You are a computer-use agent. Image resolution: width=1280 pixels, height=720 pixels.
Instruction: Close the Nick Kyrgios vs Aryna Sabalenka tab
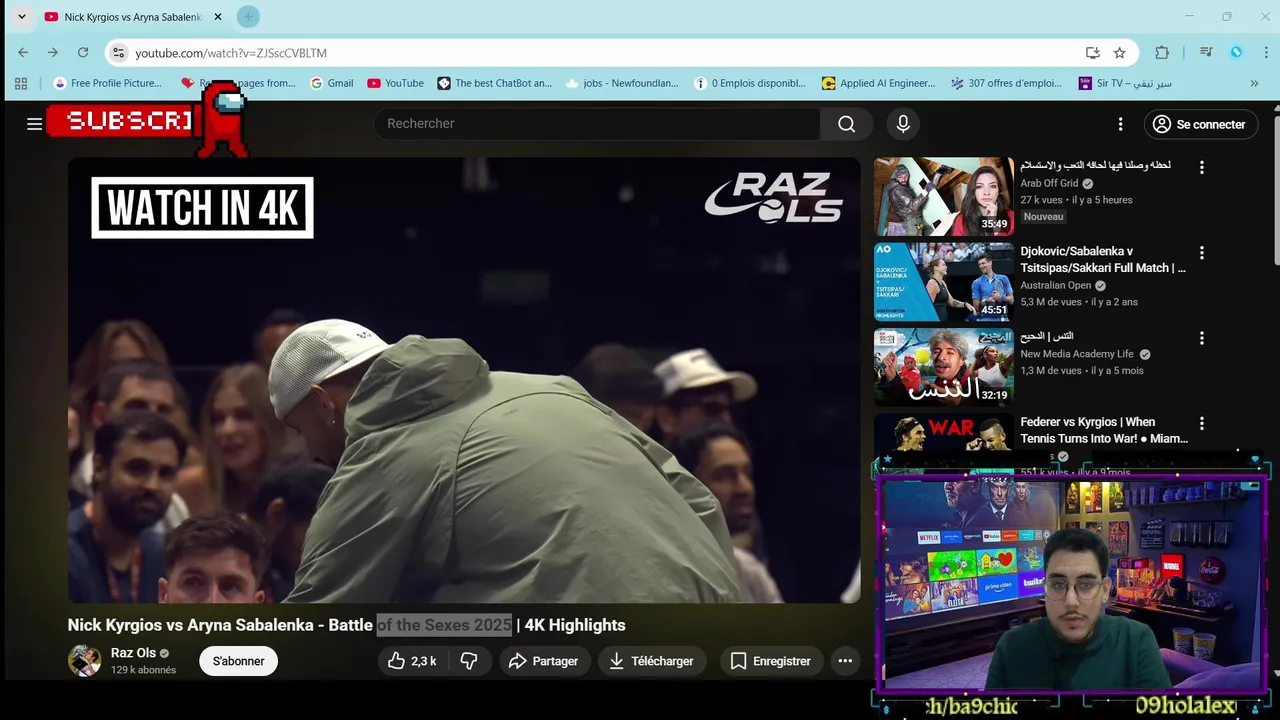click(218, 17)
